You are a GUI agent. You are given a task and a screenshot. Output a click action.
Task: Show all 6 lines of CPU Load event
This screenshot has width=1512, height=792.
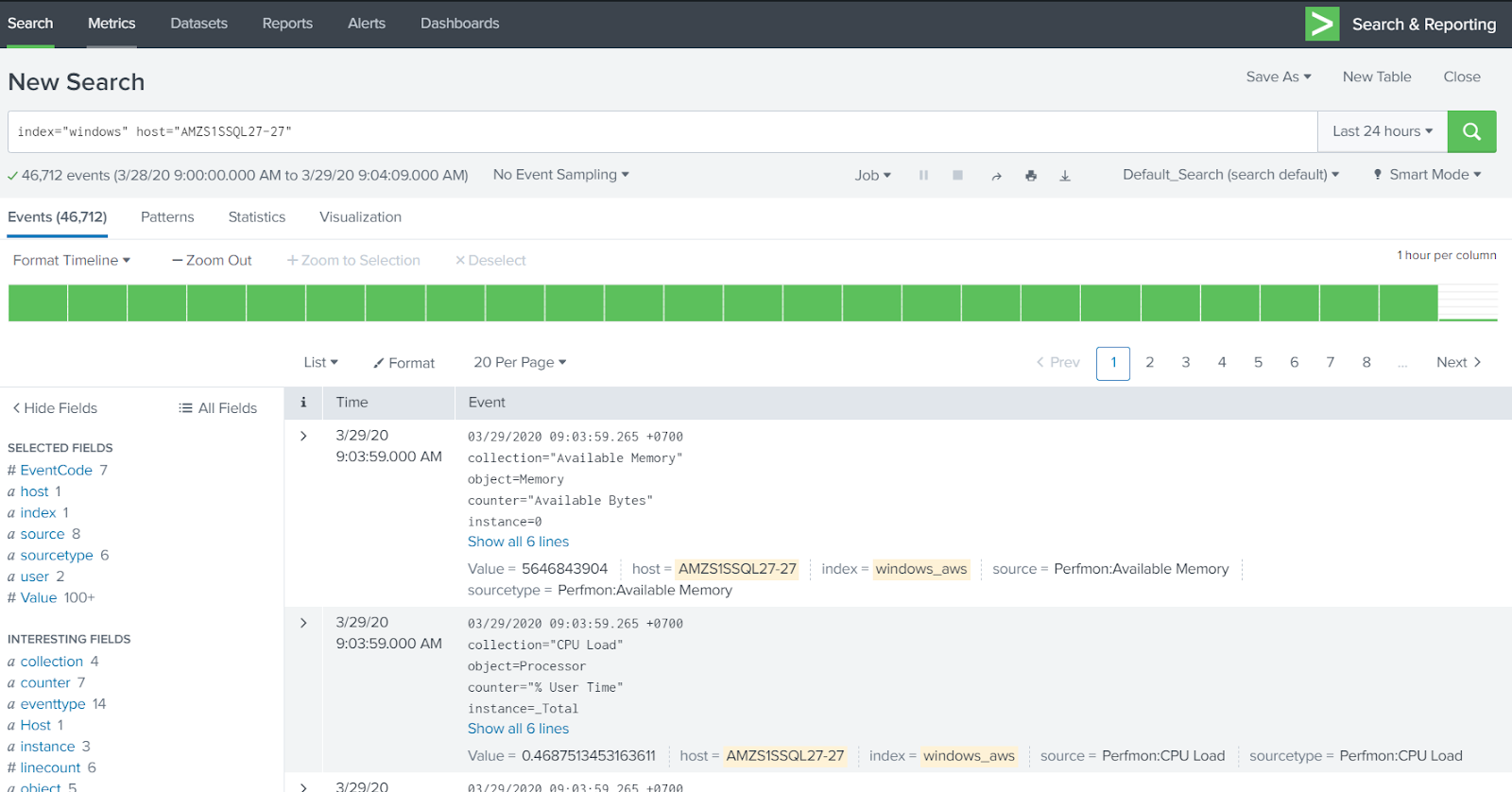518,729
